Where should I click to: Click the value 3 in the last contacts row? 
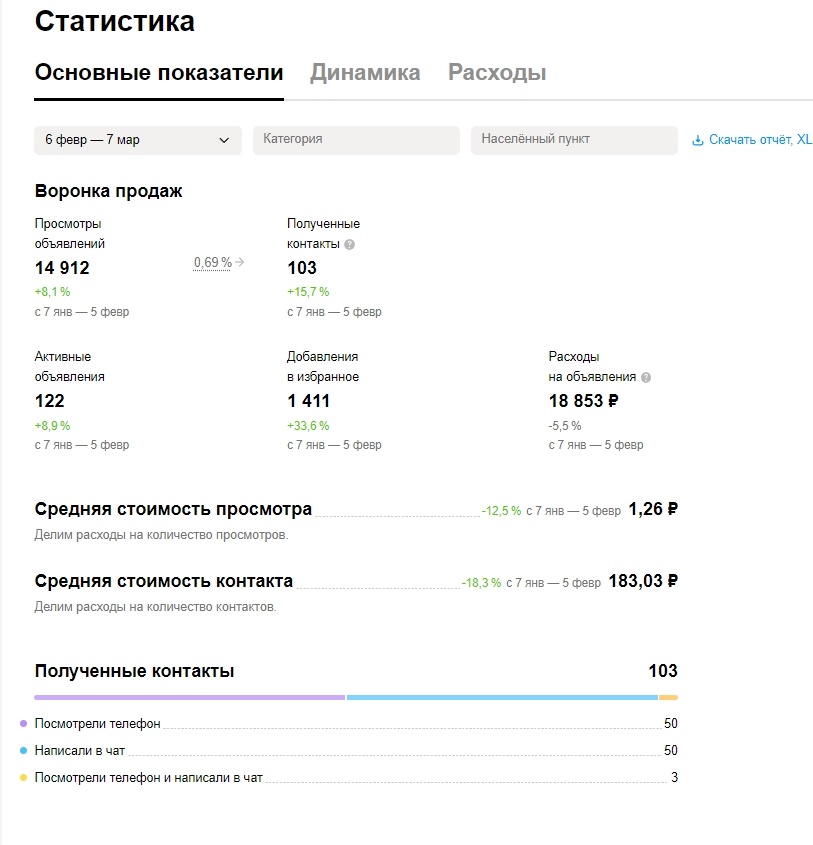pos(674,778)
